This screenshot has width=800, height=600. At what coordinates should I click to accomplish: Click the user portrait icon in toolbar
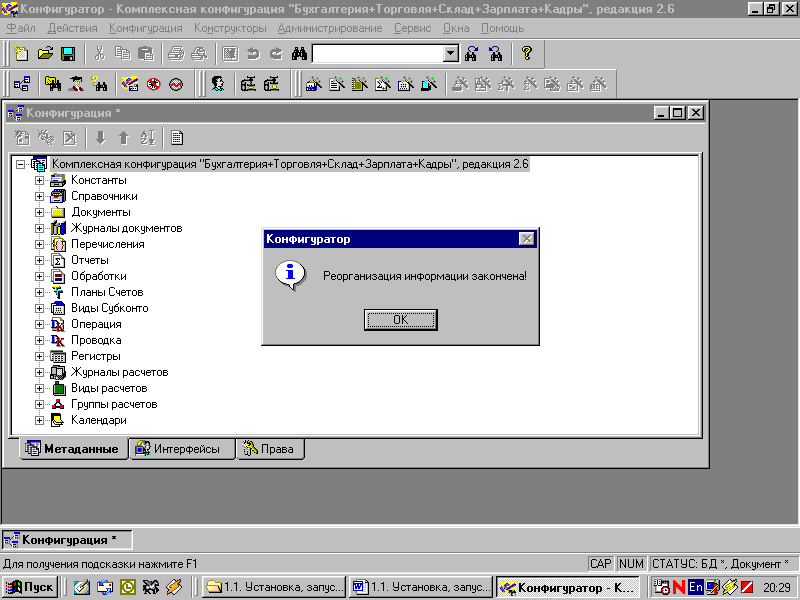point(218,84)
